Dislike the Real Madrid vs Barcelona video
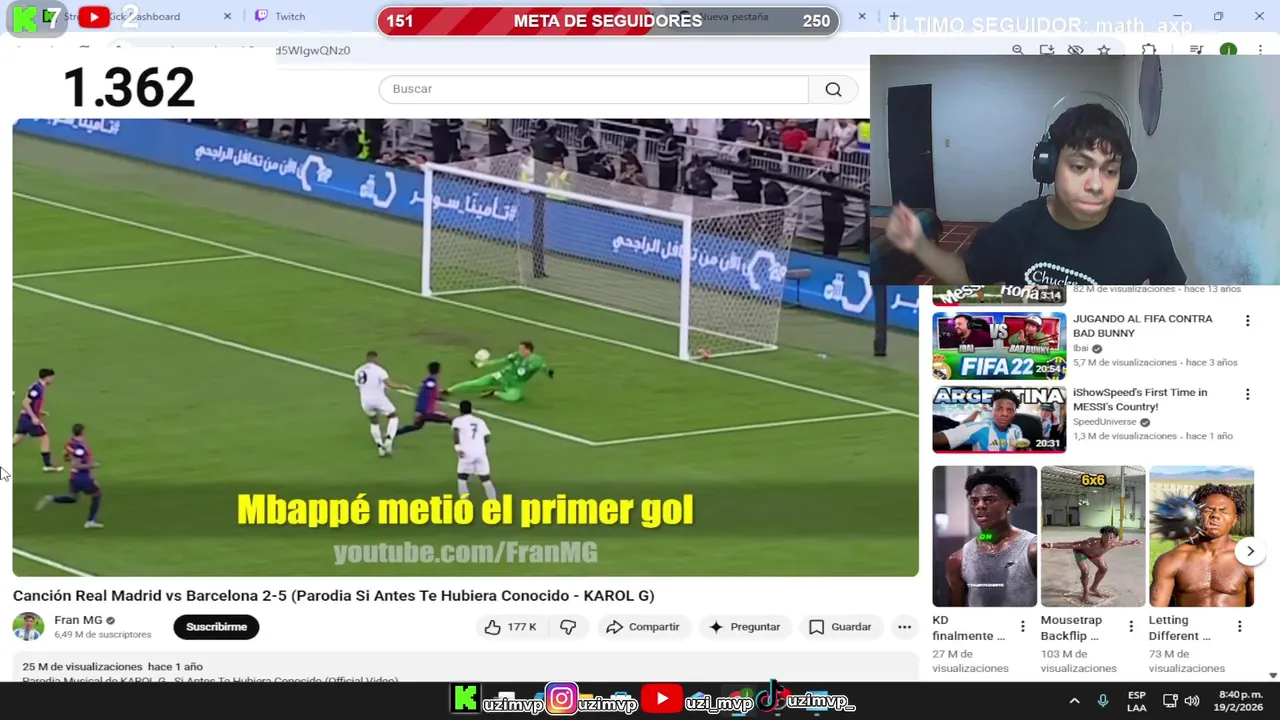Screen dimensions: 1280x720 [x=568, y=627]
